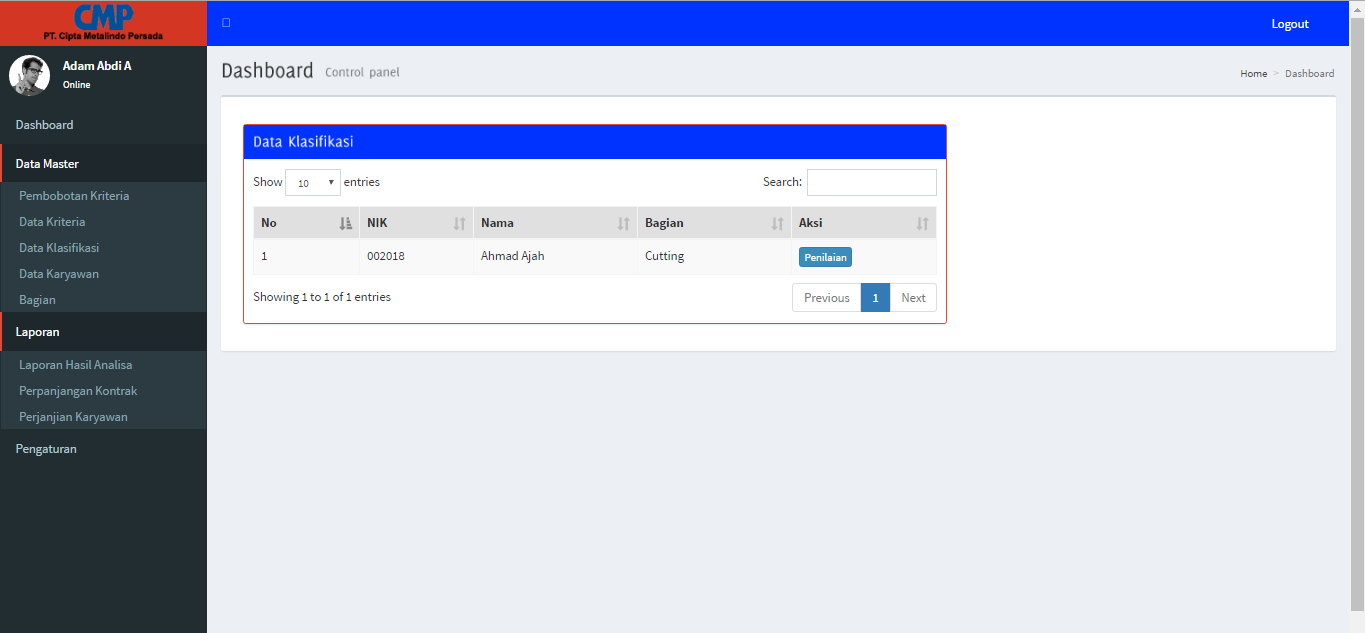Open the Show entries count dropdown
This screenshot has height=633, width=1365.
(313, 183)
